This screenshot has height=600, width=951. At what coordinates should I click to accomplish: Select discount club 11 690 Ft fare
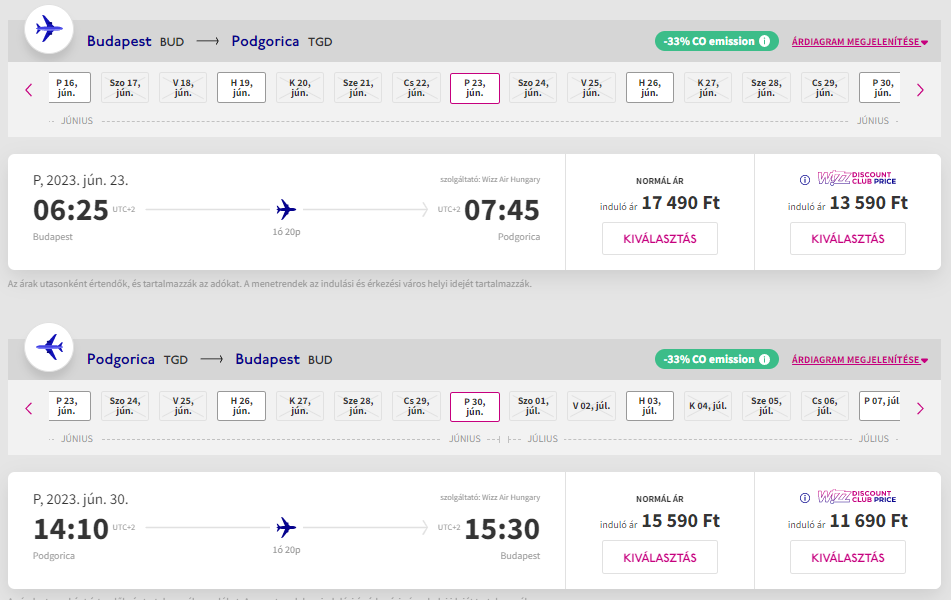coord(847,557)
